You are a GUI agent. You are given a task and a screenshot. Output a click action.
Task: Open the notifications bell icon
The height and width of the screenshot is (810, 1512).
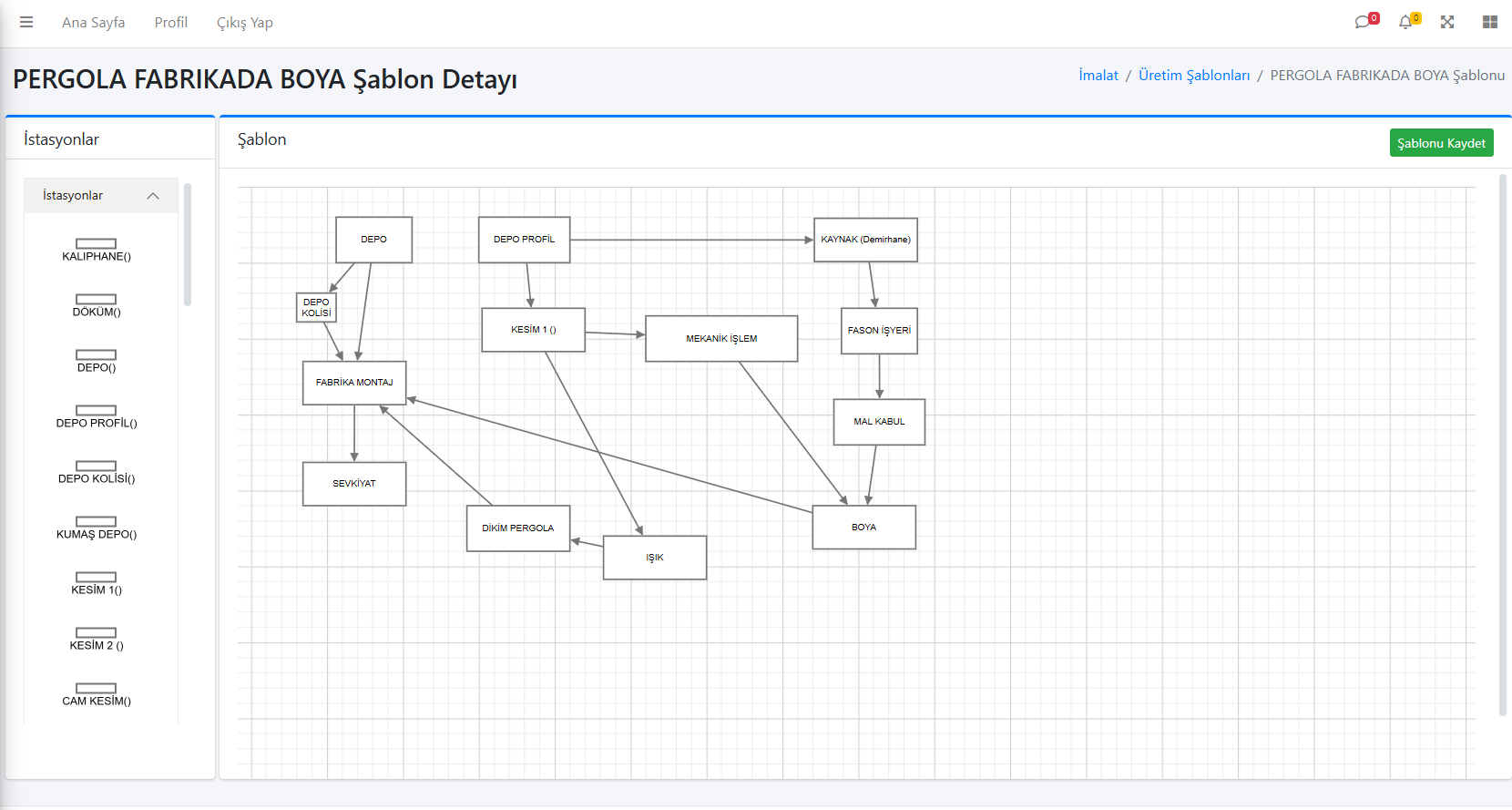(x=1406, y=22)
